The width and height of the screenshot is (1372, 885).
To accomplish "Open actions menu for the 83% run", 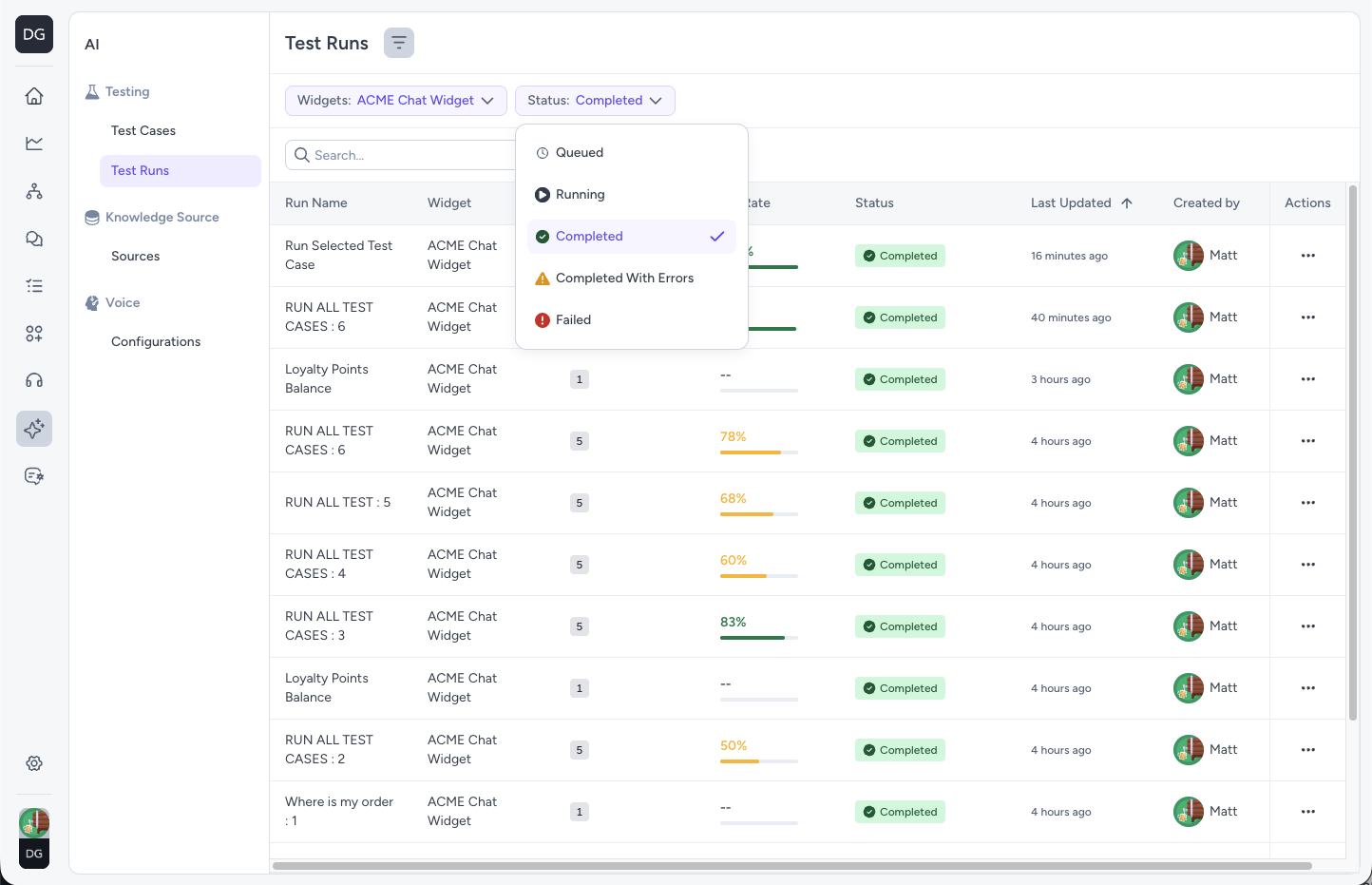I will (1308, 626).
